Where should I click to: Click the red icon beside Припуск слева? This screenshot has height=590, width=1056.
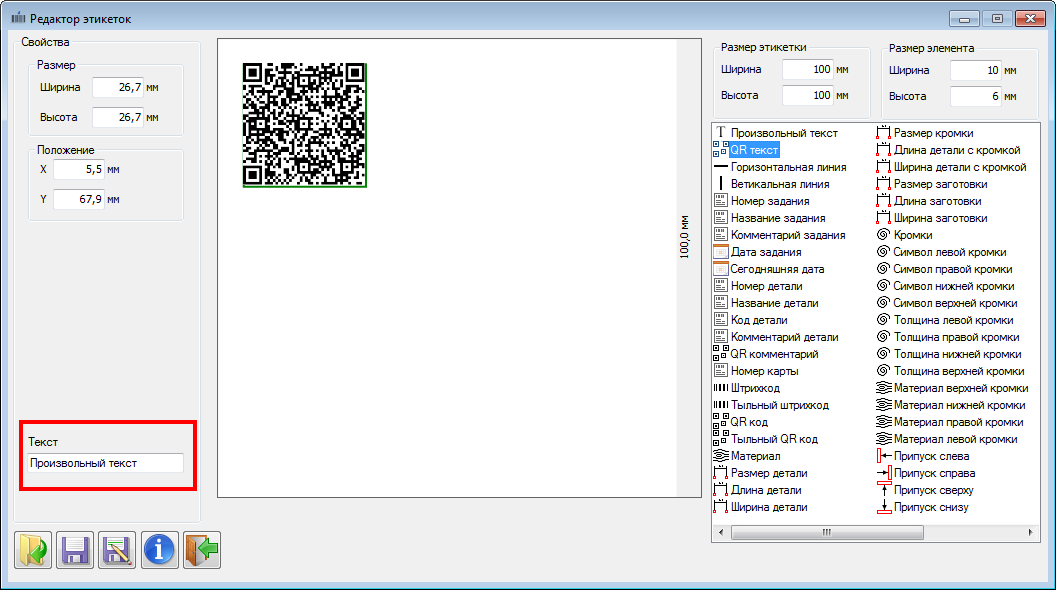(x=884, y=456)
